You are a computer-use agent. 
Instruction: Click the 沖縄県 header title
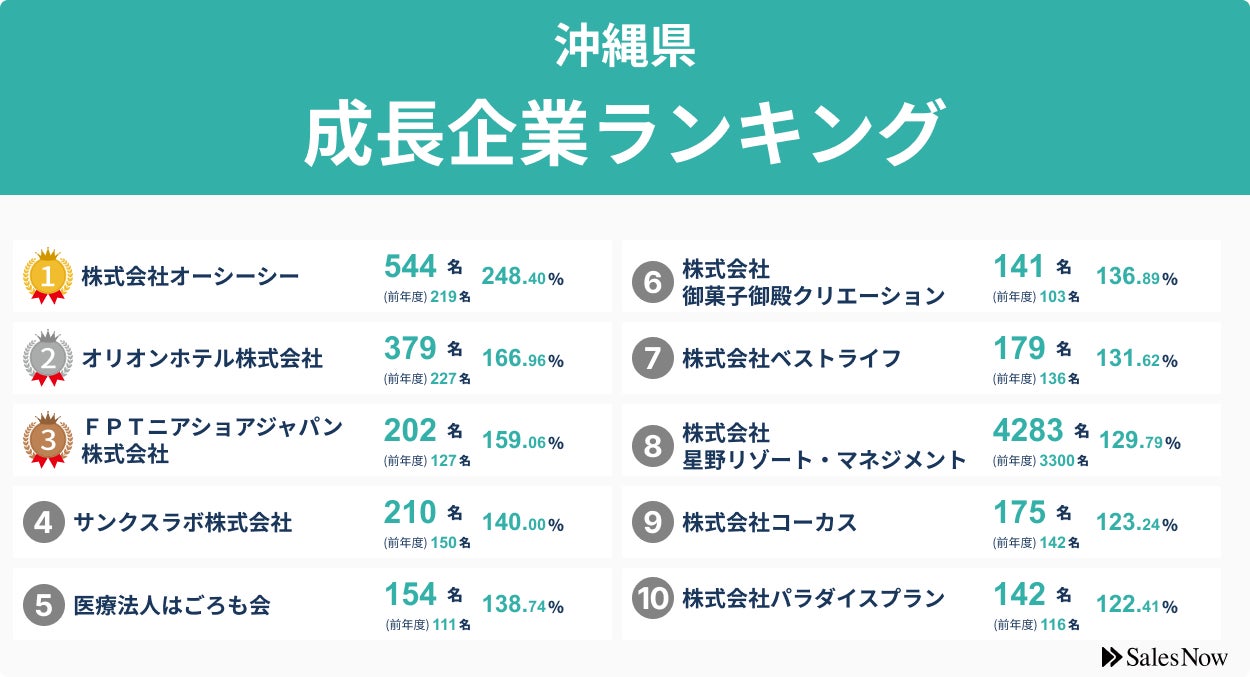tap(625, 47)
